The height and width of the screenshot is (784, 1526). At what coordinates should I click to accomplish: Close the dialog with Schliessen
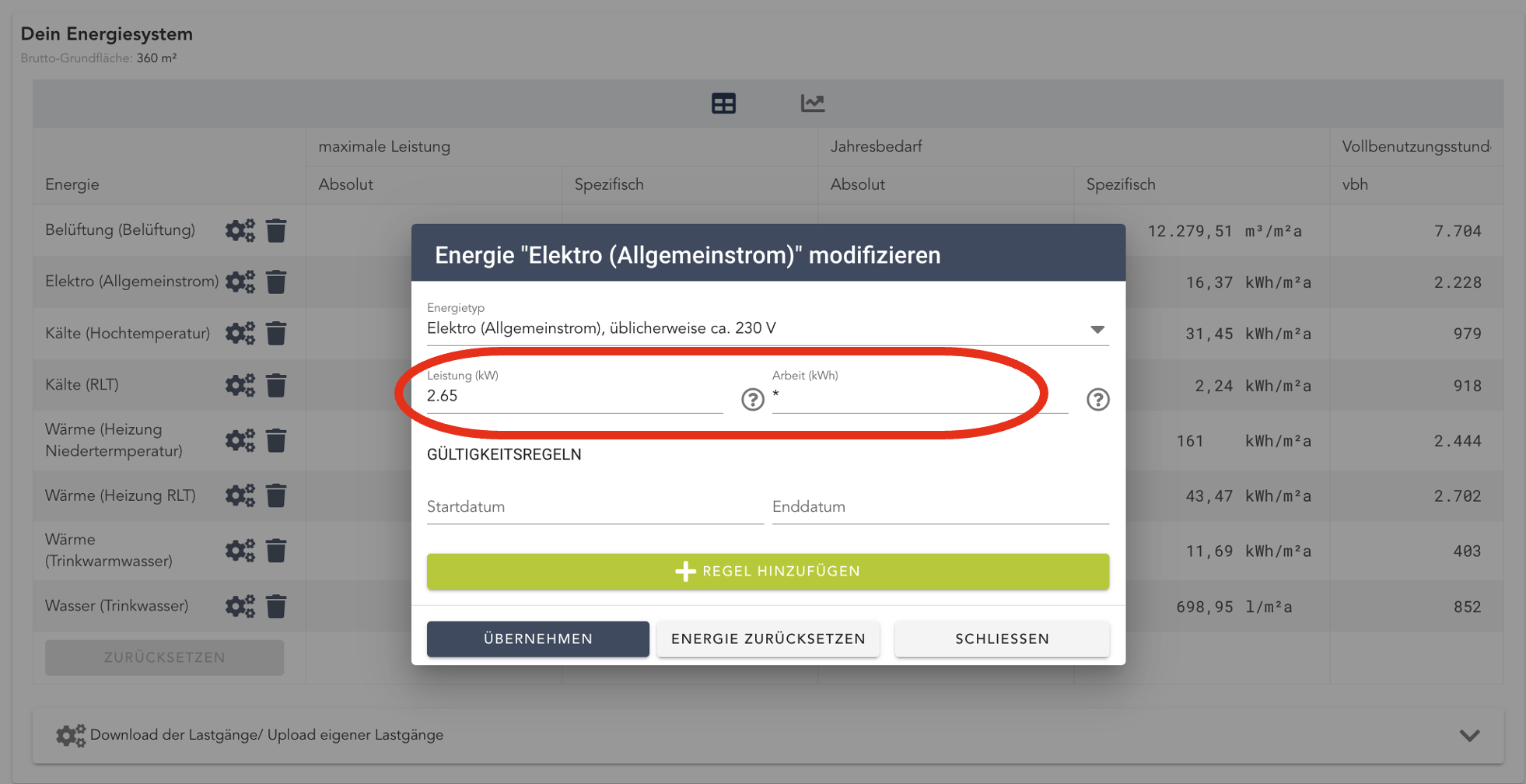pyautogui.click(x=1002, y=639)
